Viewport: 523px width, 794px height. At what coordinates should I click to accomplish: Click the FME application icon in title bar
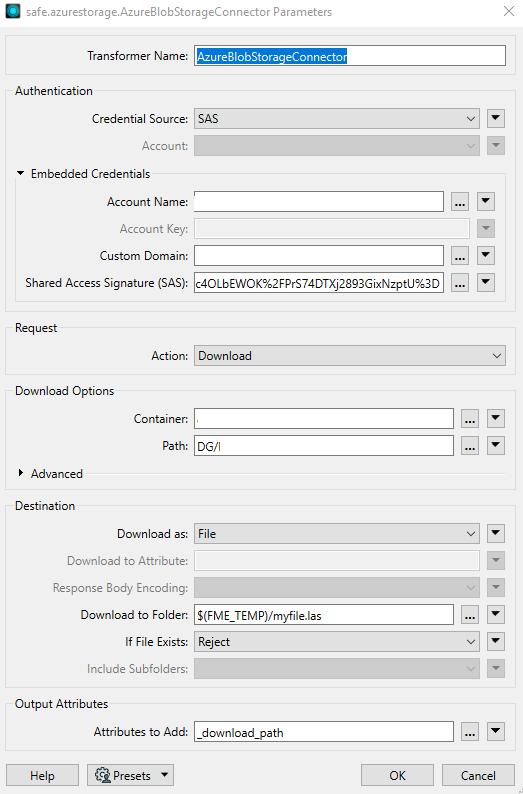tap(13, 11)
